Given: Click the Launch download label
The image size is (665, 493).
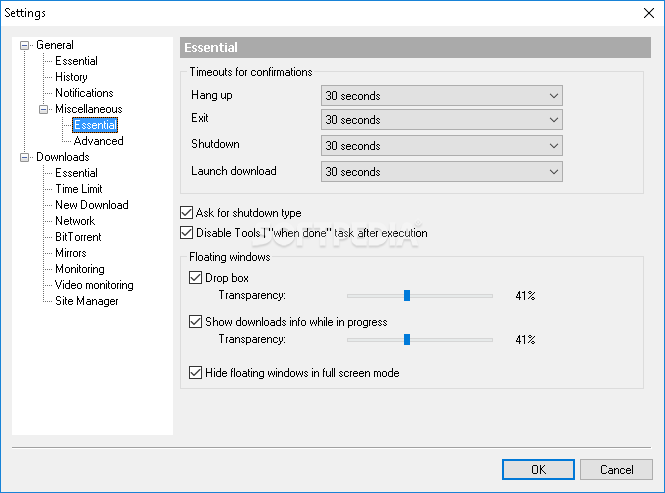Looking at the screenshot, I should coord(234,171).
